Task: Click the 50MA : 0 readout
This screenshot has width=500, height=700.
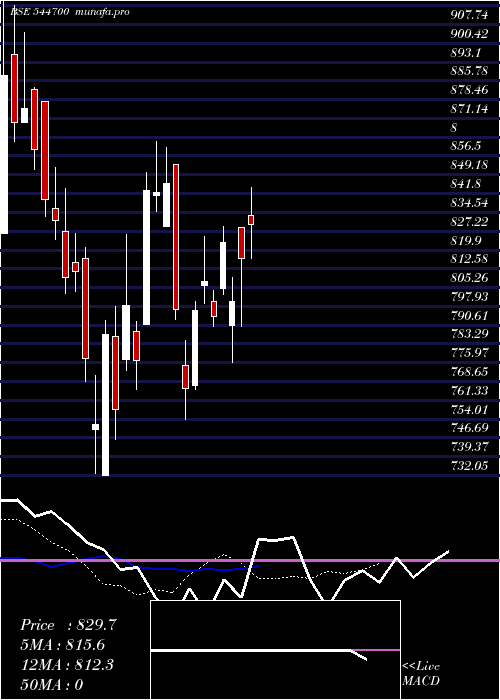Action: pos(52,685)
